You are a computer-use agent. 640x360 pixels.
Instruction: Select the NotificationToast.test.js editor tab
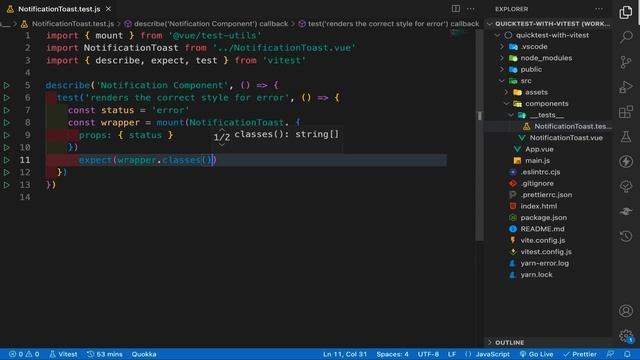click(x=59, y=9)
